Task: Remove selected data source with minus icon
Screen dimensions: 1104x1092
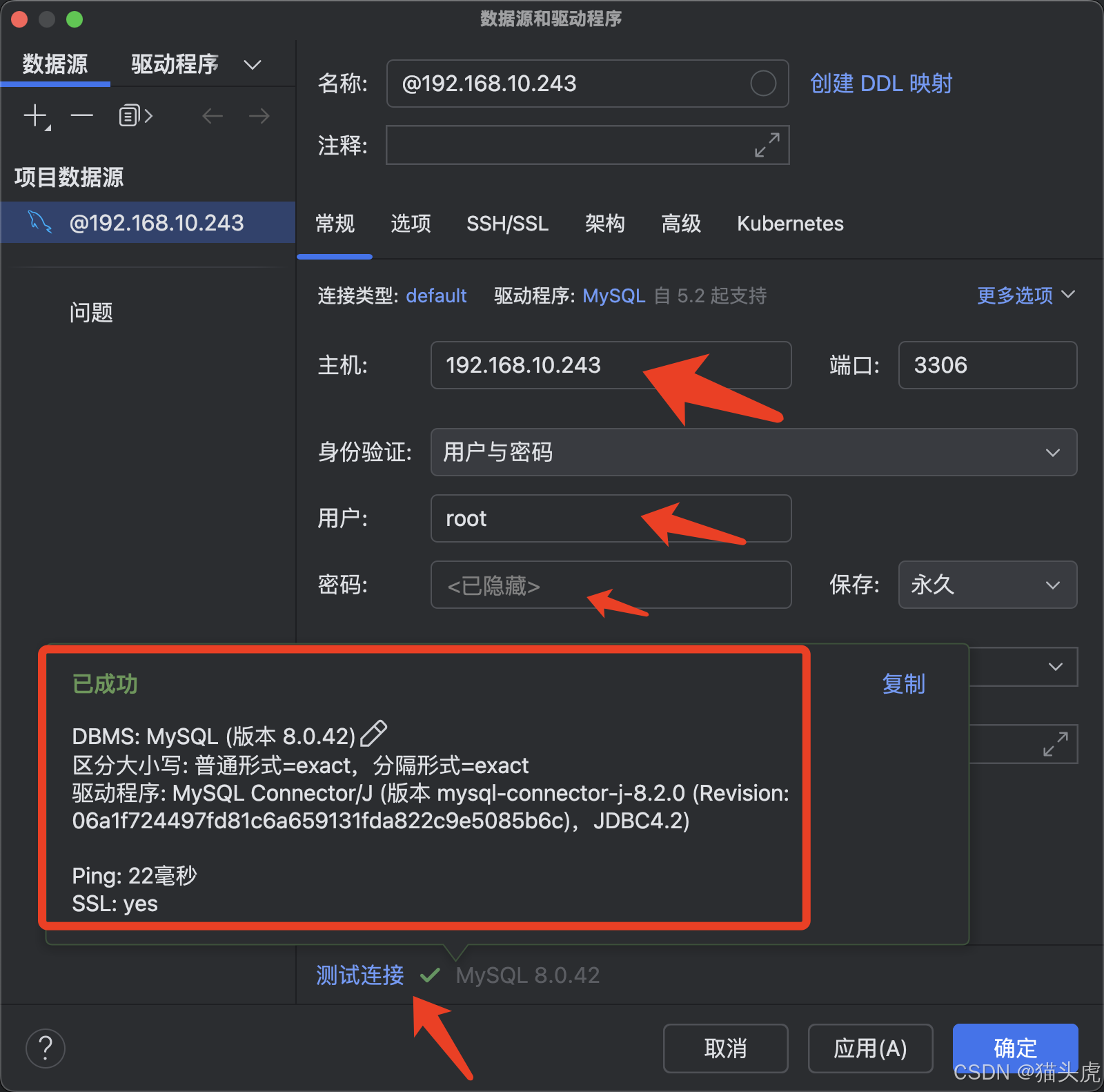Action: pyautogui.click(x=81, y=115)
